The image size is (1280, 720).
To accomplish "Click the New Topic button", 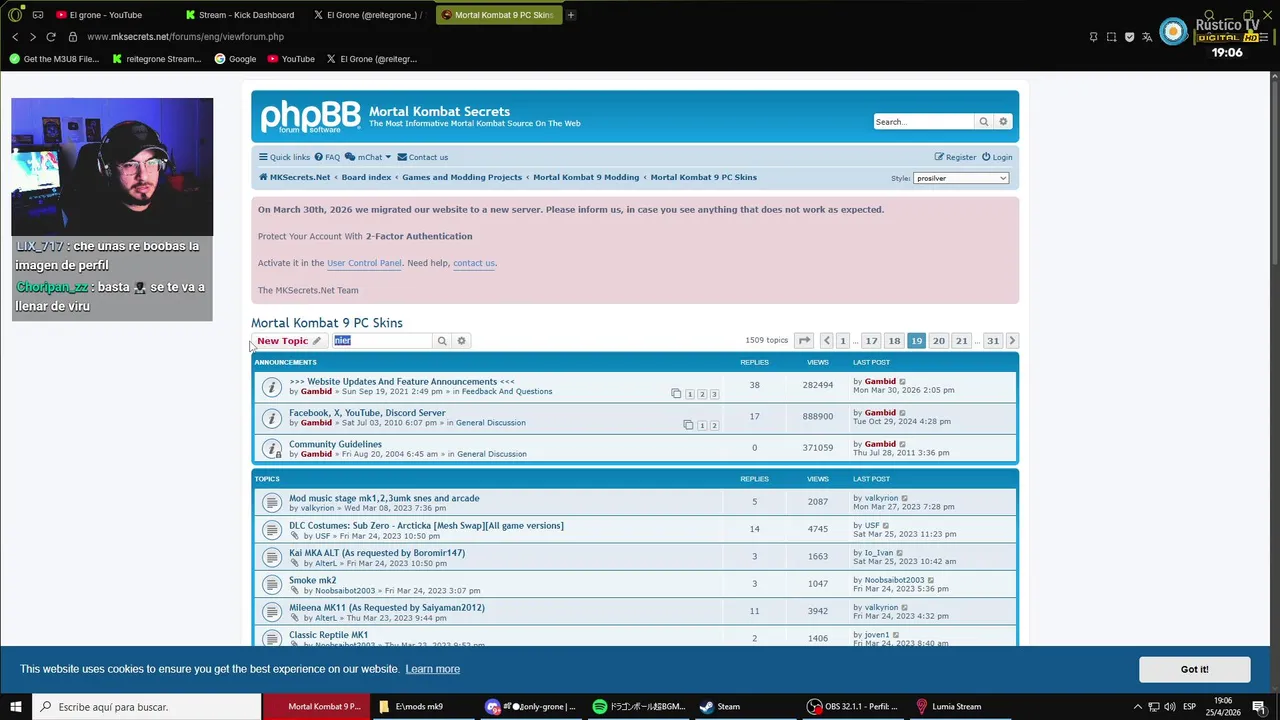I will [x=289, y=341].
